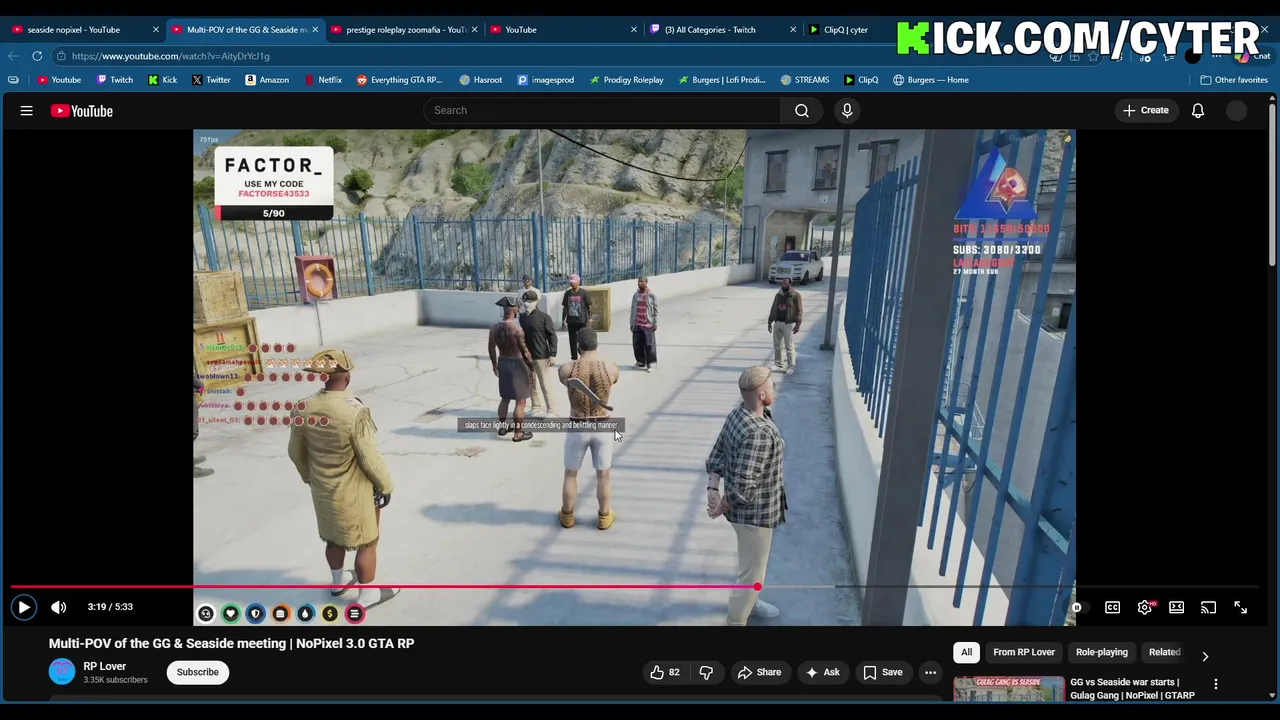Select Related filter chip
Screen dimensions: 1280x720
click(1164, 652)
